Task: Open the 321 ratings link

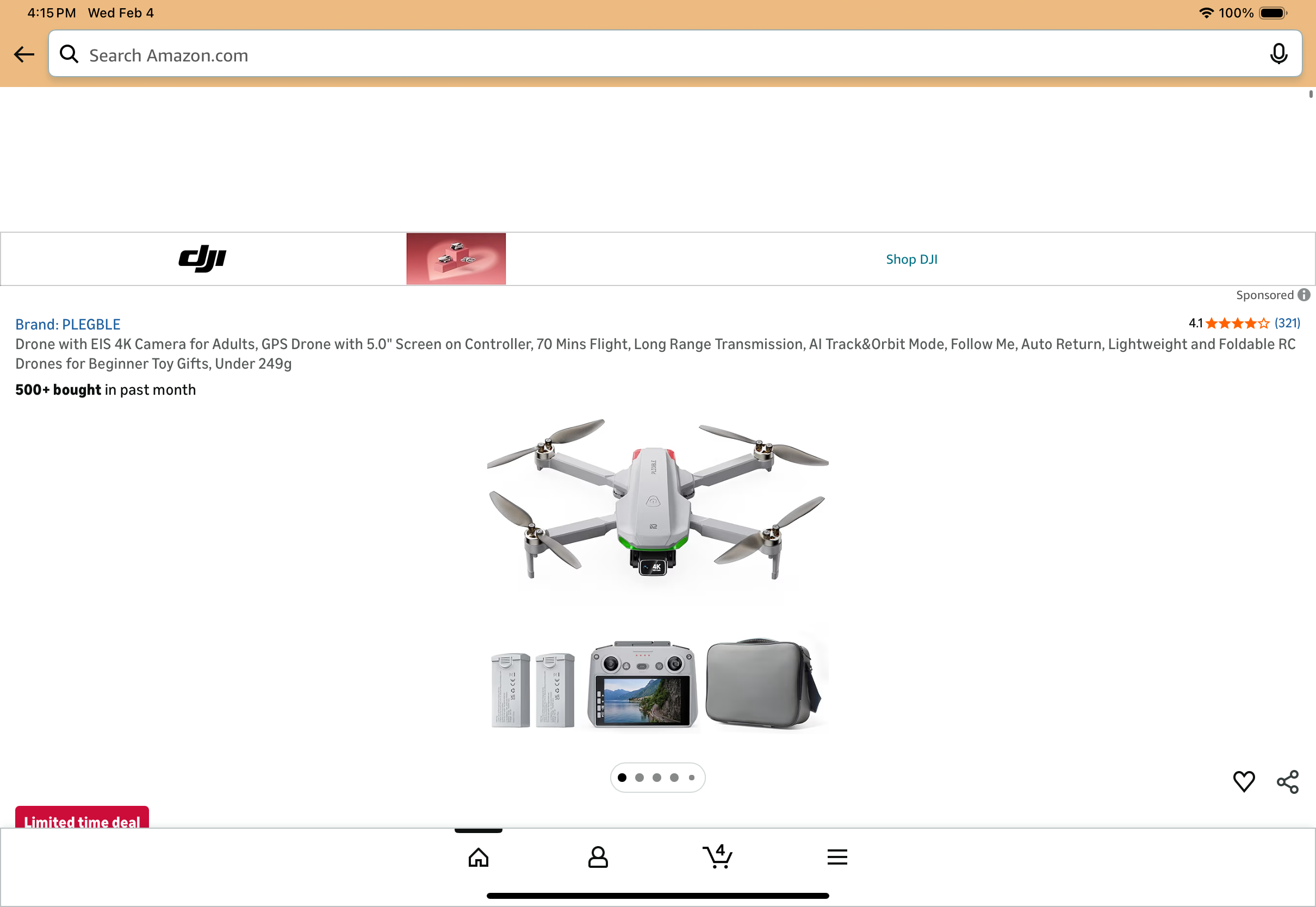Action: coord(1287,323)
